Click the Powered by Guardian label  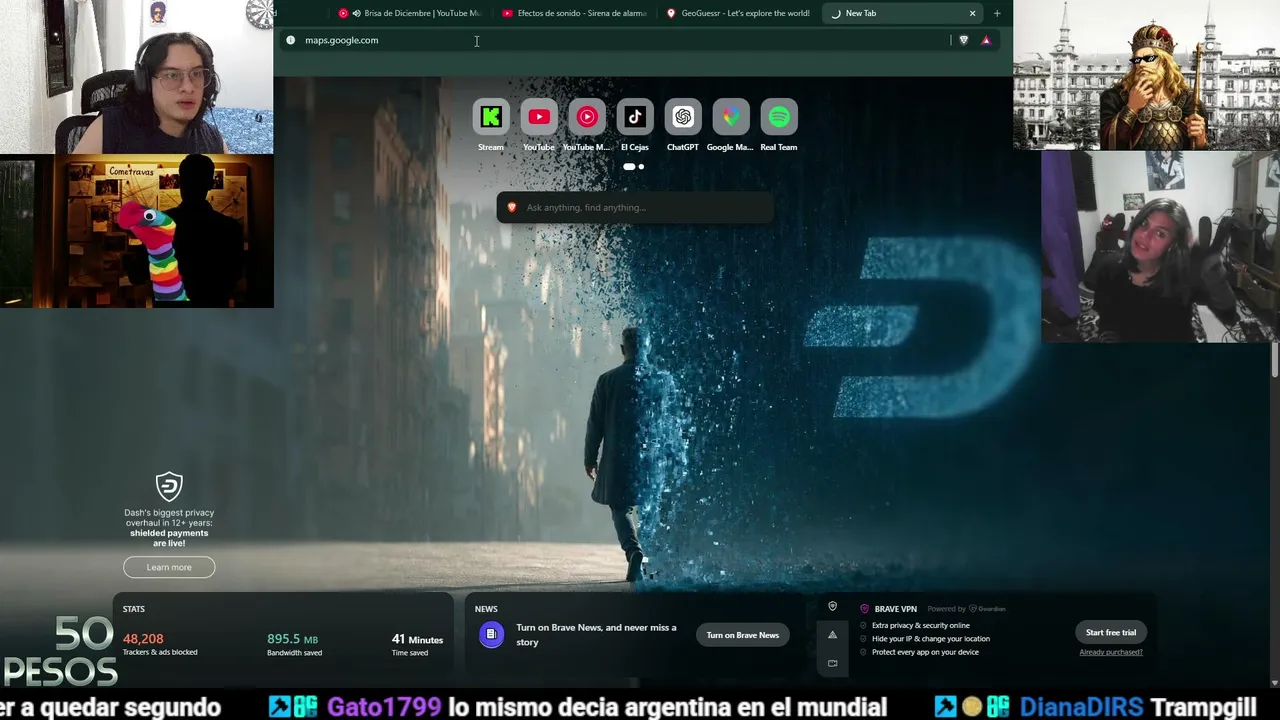tap(966, 609)
